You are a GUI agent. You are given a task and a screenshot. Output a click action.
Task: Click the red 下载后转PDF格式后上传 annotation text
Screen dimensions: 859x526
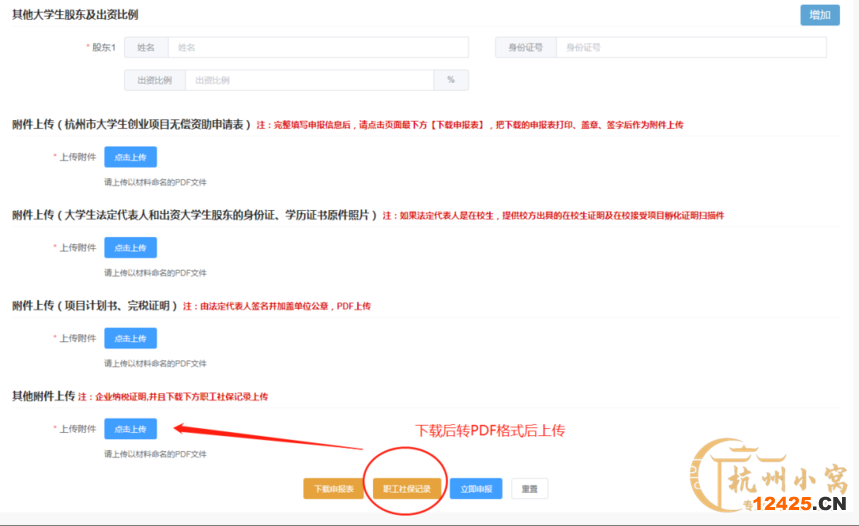click(490, 430)
